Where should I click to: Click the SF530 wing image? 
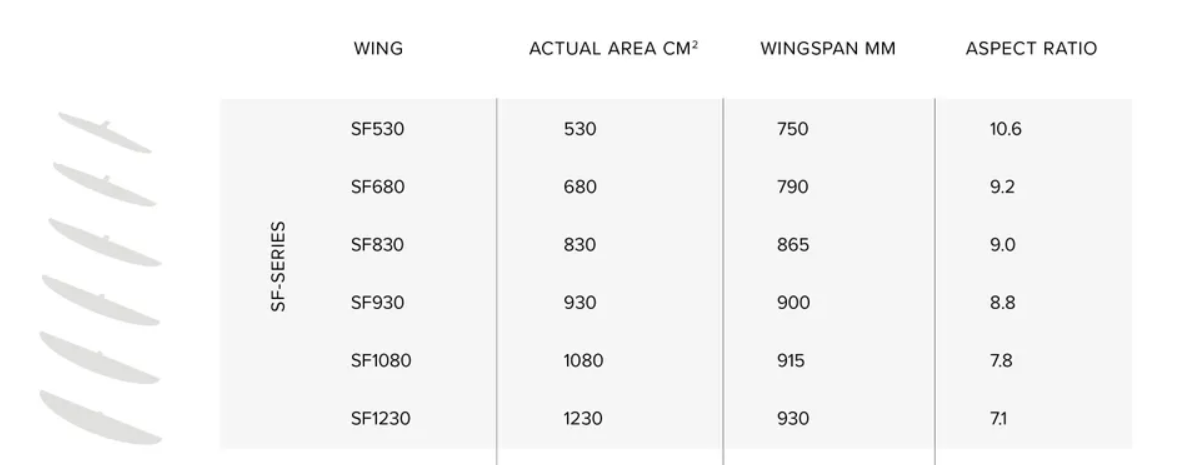click(105, 132)
